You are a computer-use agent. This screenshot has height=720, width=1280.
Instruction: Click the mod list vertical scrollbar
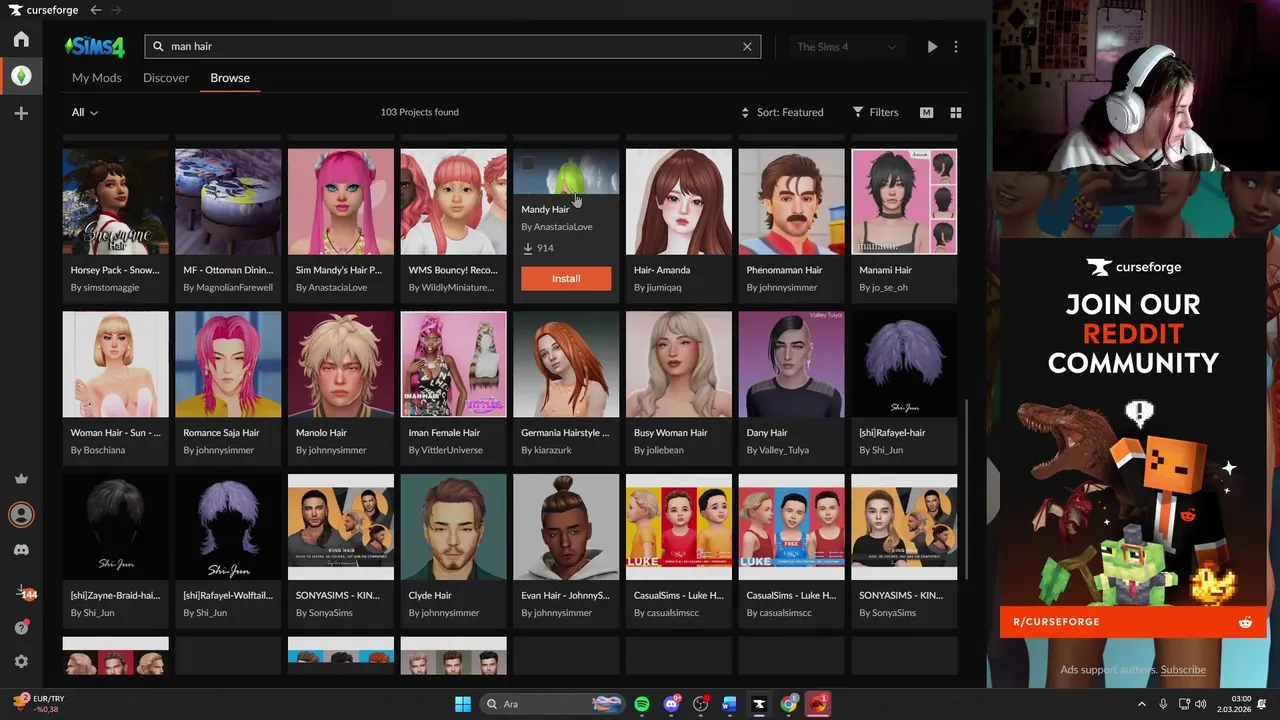[x=965, y=490]
